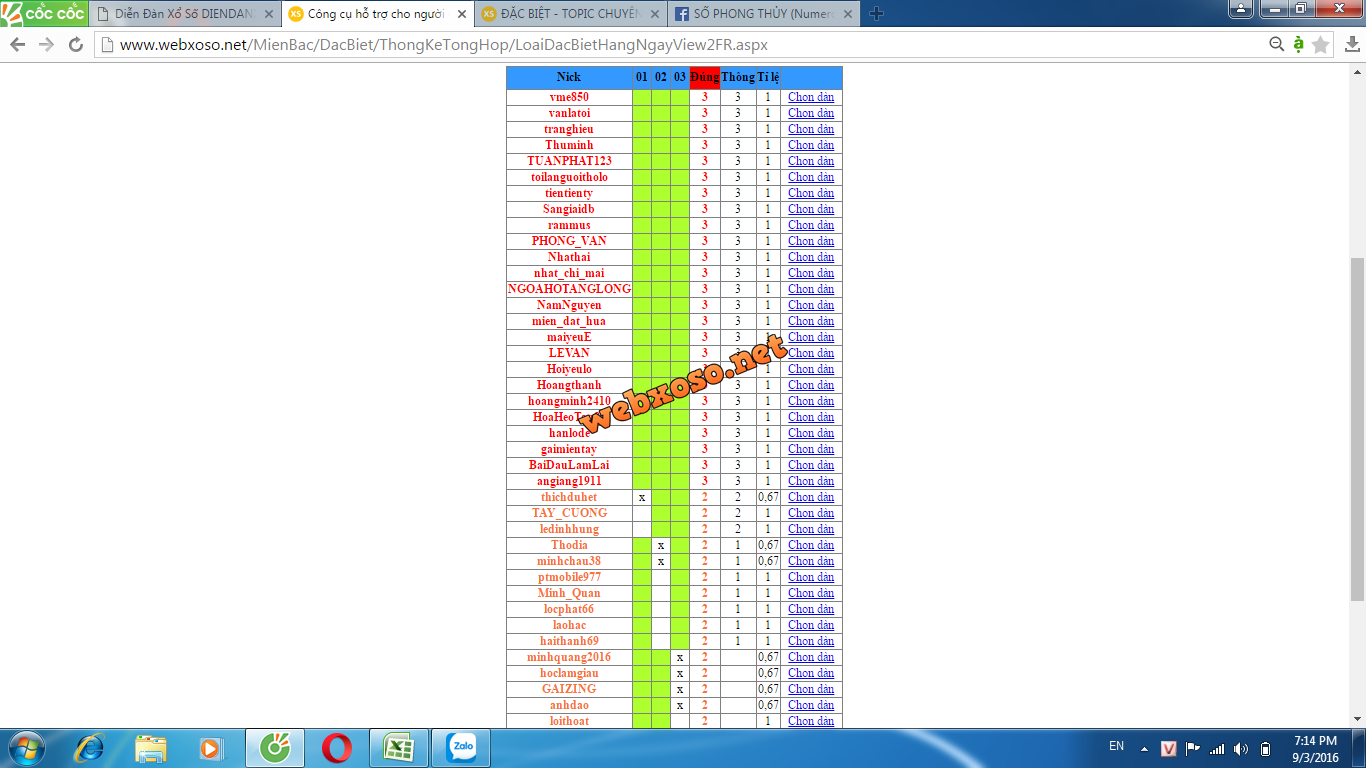
Task: Open the browser user profile button
Action: pyautogui.click(x=1239, y=9)
